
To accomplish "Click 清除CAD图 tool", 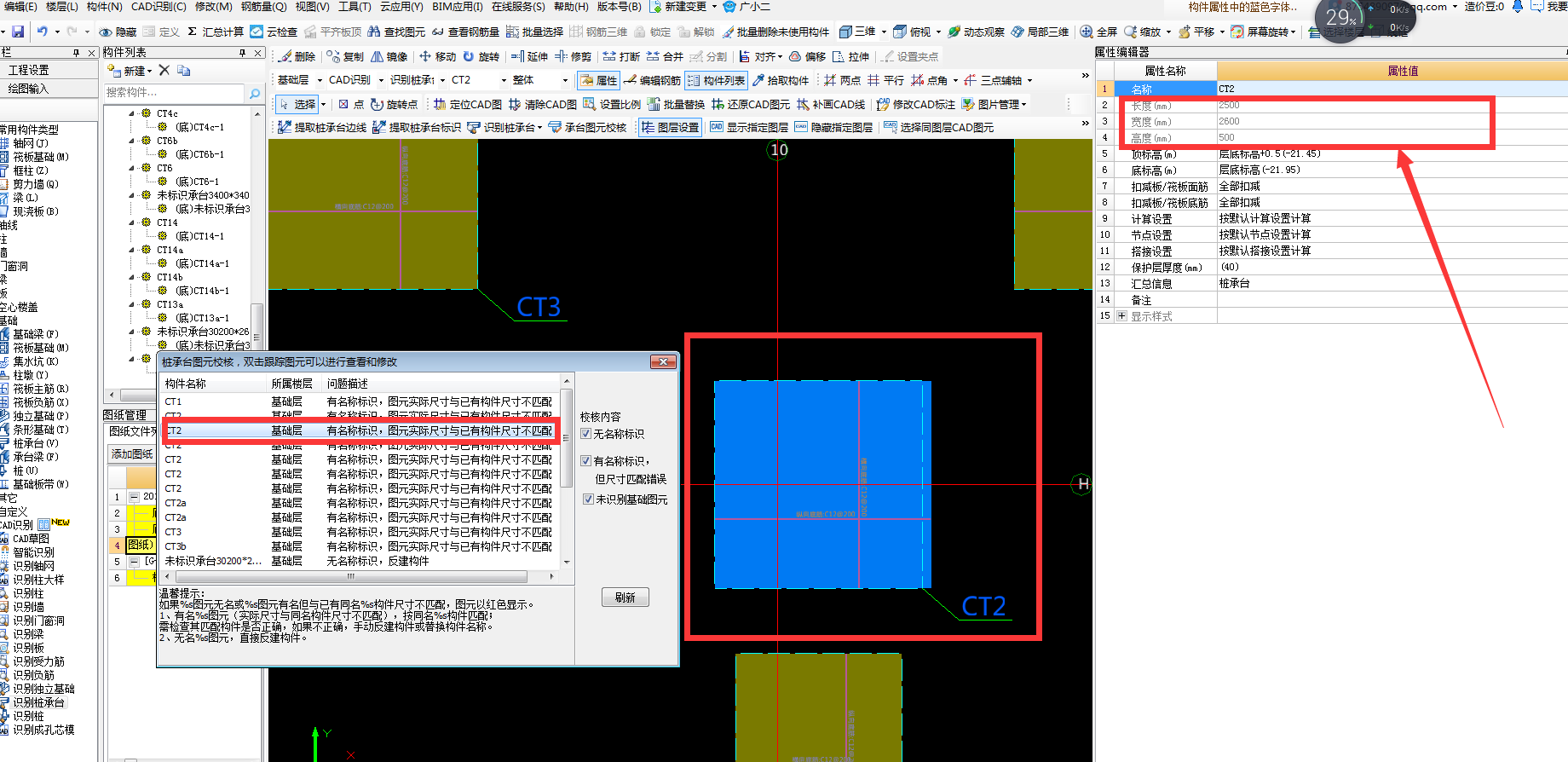I will [x=543, y=104].
